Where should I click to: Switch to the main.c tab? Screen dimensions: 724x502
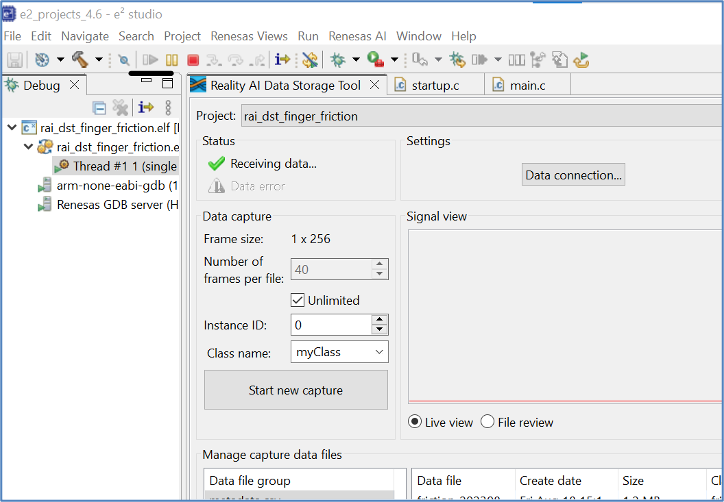click(x=527, y=85)
